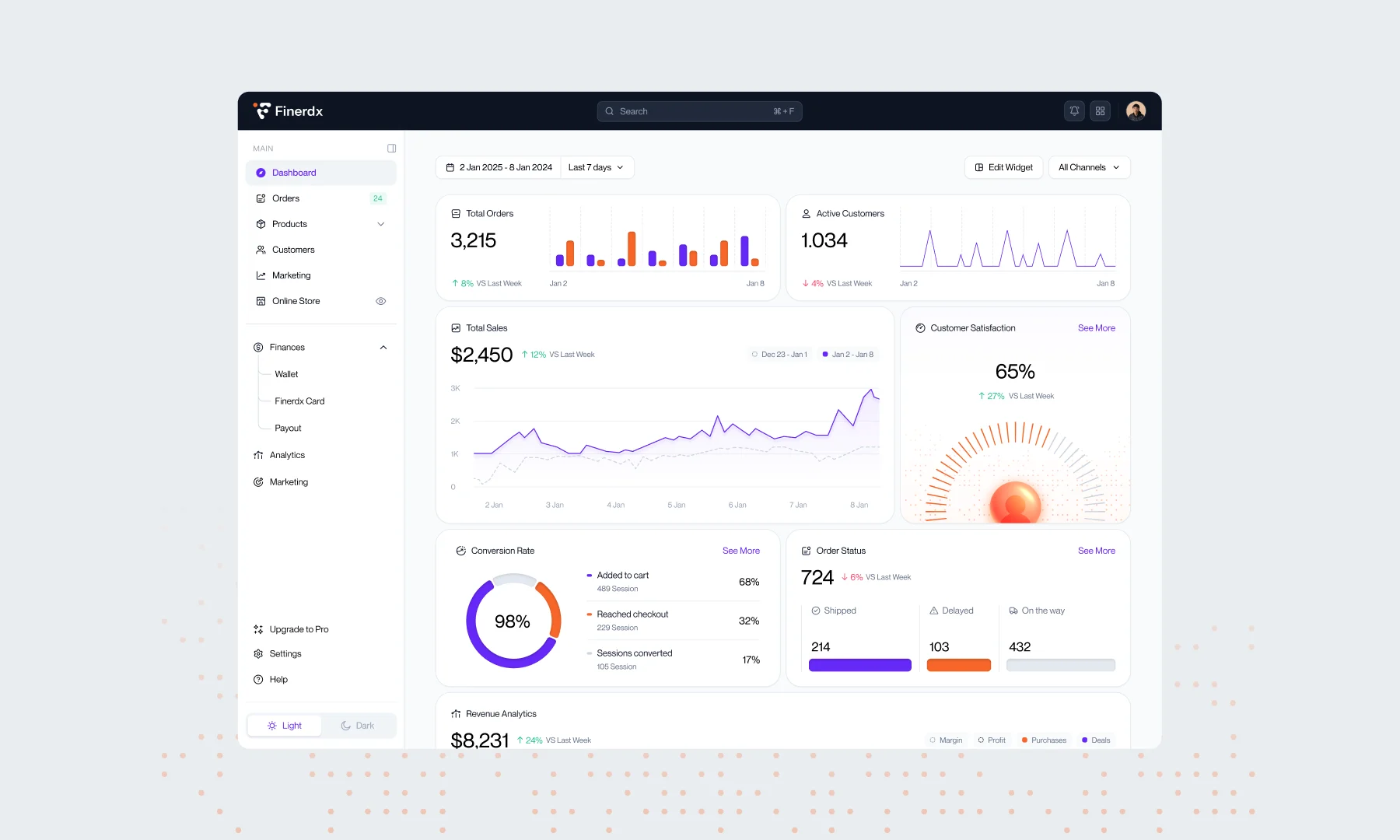Viewport: 1400px width, 840px height.
Task: Select Wallet under Finances
Action: click(x=286, y=374)
